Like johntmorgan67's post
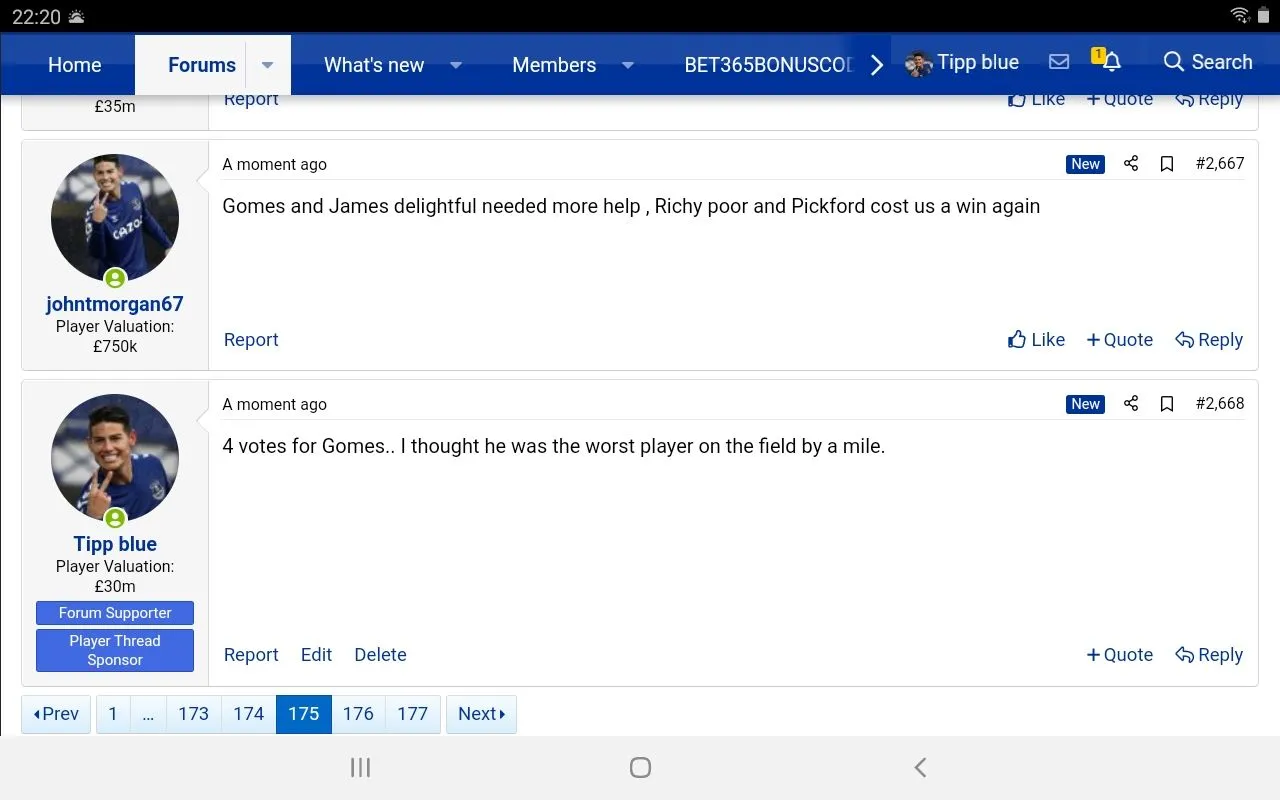1280x800 pixels. pos(1036,340)
